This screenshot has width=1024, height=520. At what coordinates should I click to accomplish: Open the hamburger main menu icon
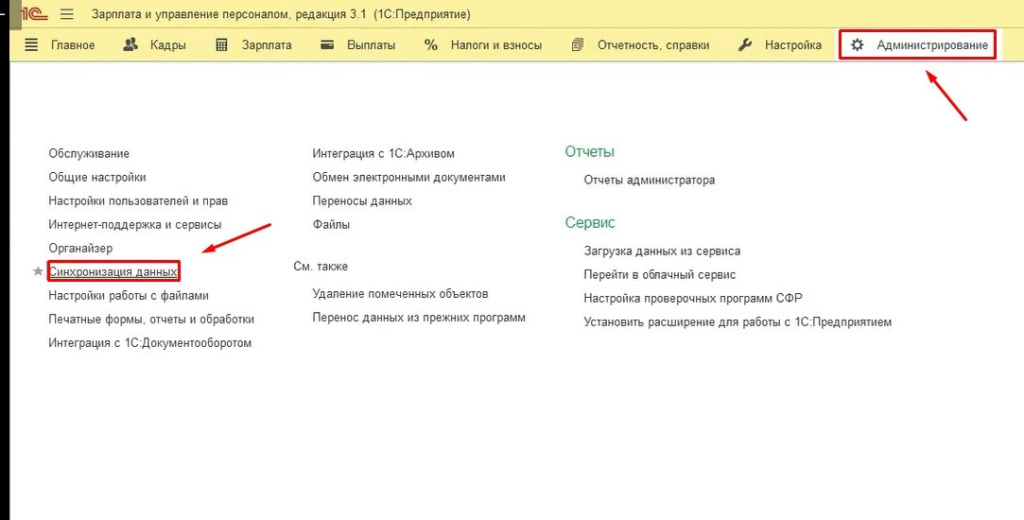pos(67,14)
